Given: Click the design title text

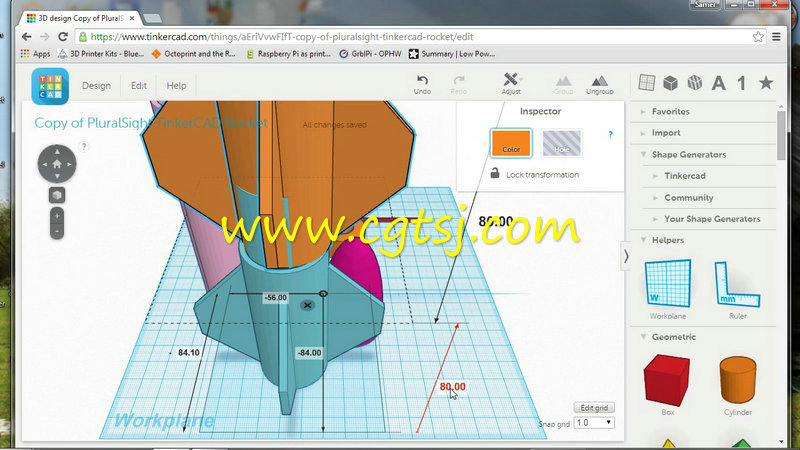Looking at the screenshot, I should pos(151,123).
